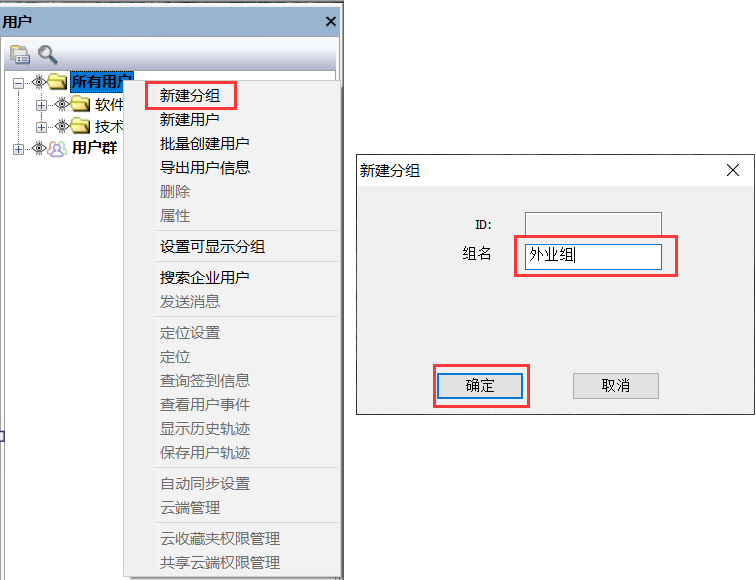Choose 批量创建用户 menu entry
The height and width of the screenshot is (580, 756).
[x=204, y=143]
